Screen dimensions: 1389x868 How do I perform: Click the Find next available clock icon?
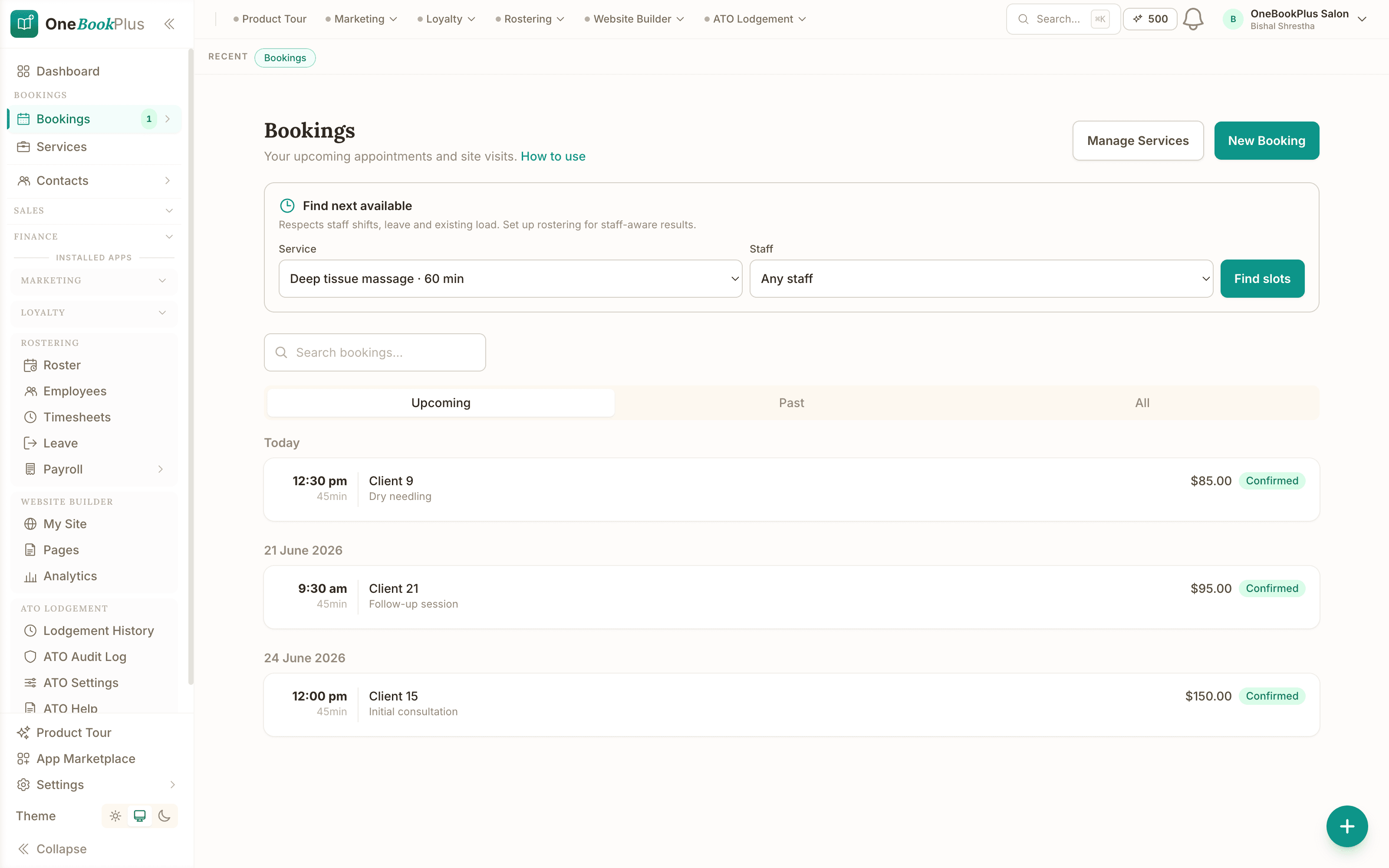[x=287, y=206]
